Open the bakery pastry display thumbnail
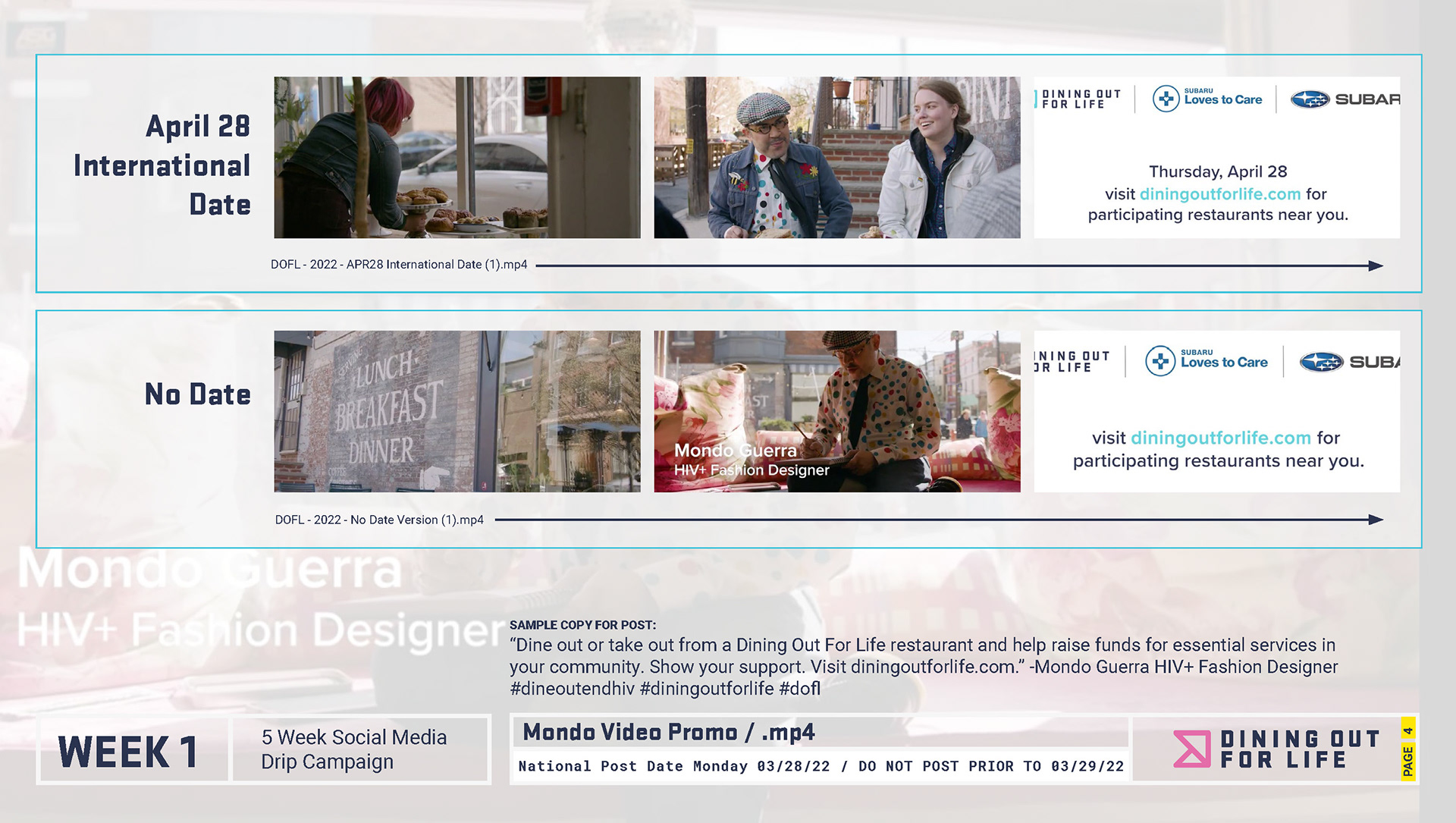Viewport: 1456px width, 823px height. [457, 157]
